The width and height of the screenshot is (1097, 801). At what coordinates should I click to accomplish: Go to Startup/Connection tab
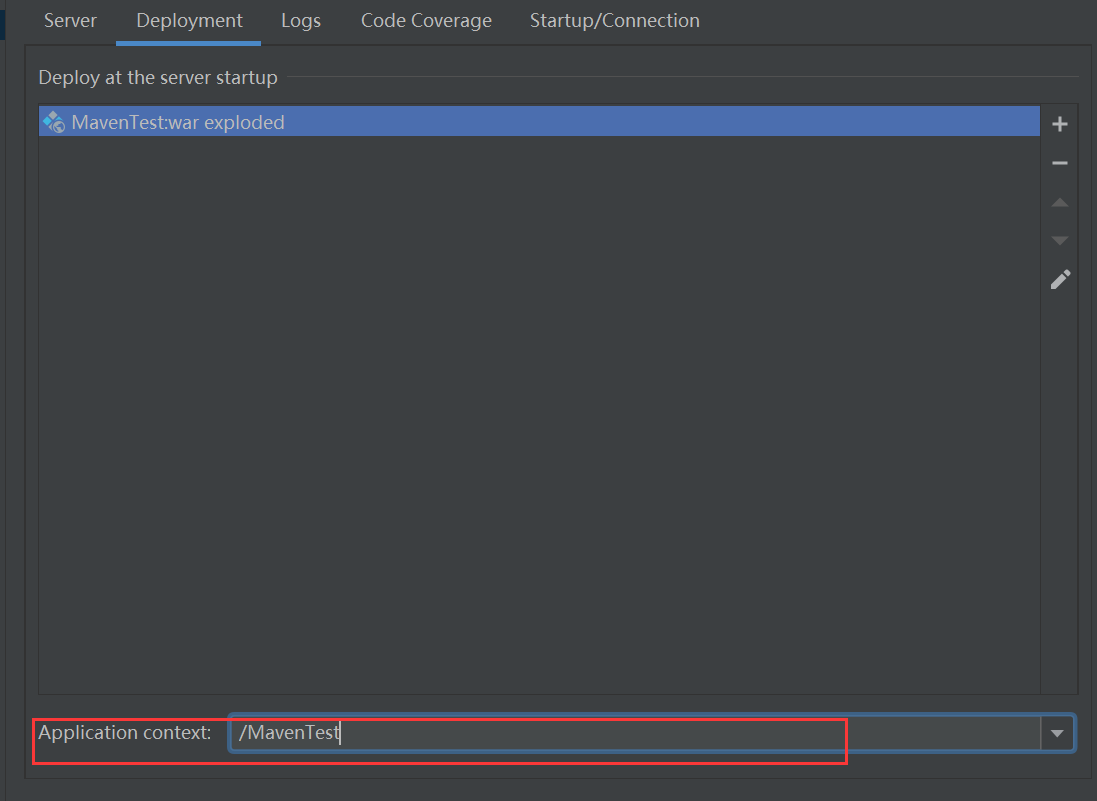(614, 20)
